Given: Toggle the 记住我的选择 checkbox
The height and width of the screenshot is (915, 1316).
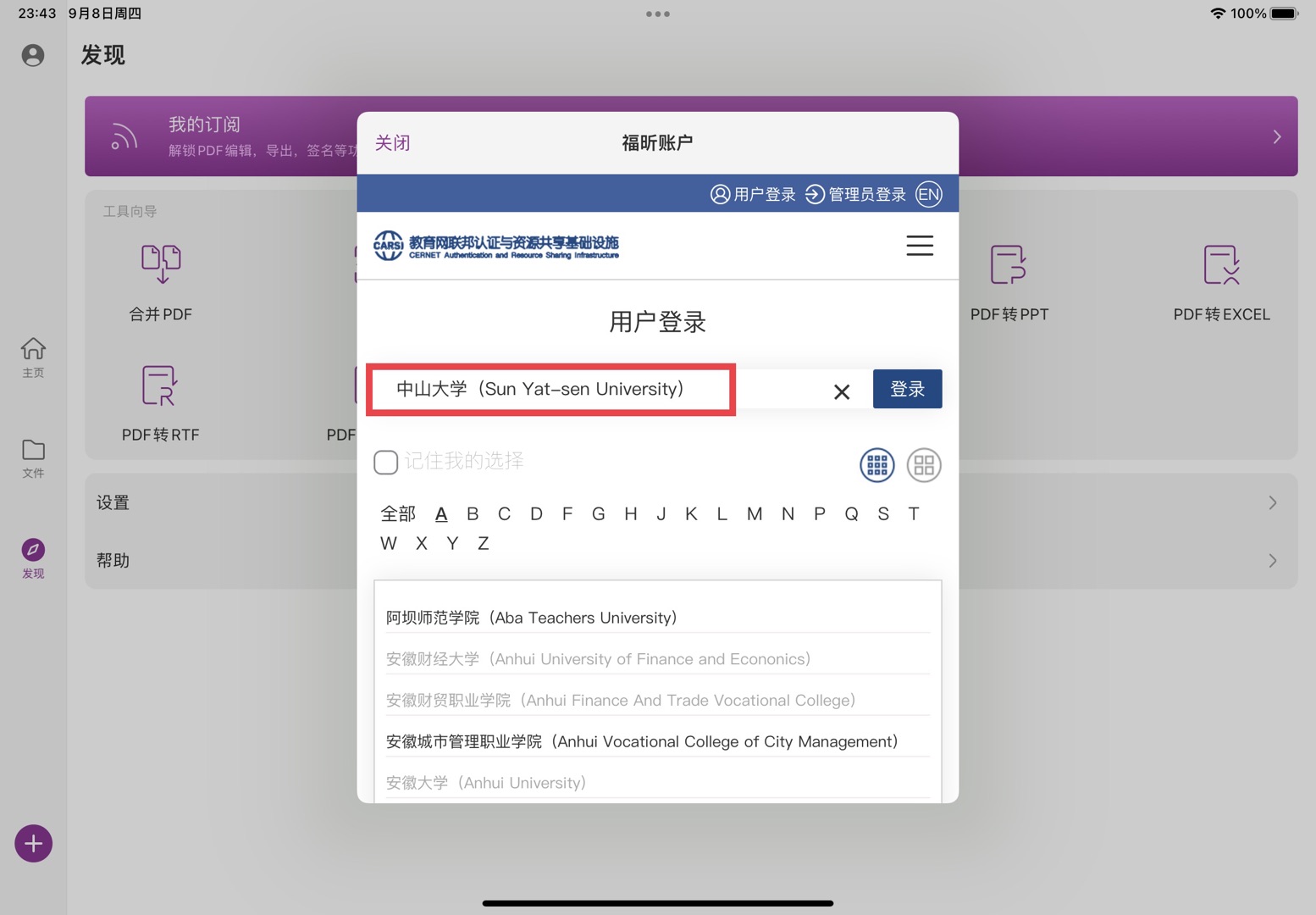Looking at the screenshot, I should (x=386, y=462).
